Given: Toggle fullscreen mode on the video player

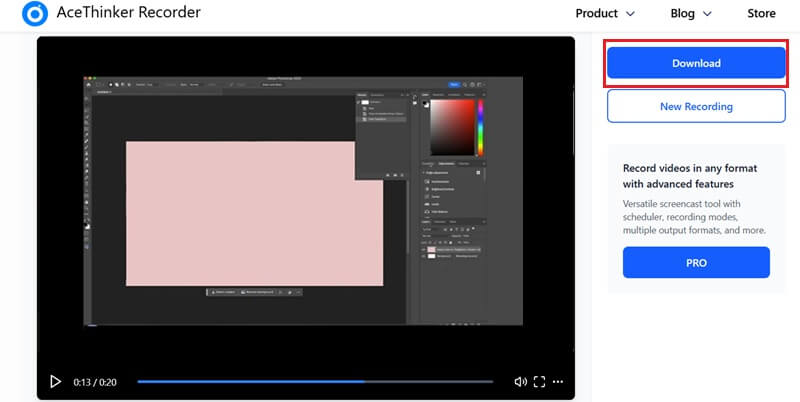Looking at the screenshot, I should pos(540,381).
